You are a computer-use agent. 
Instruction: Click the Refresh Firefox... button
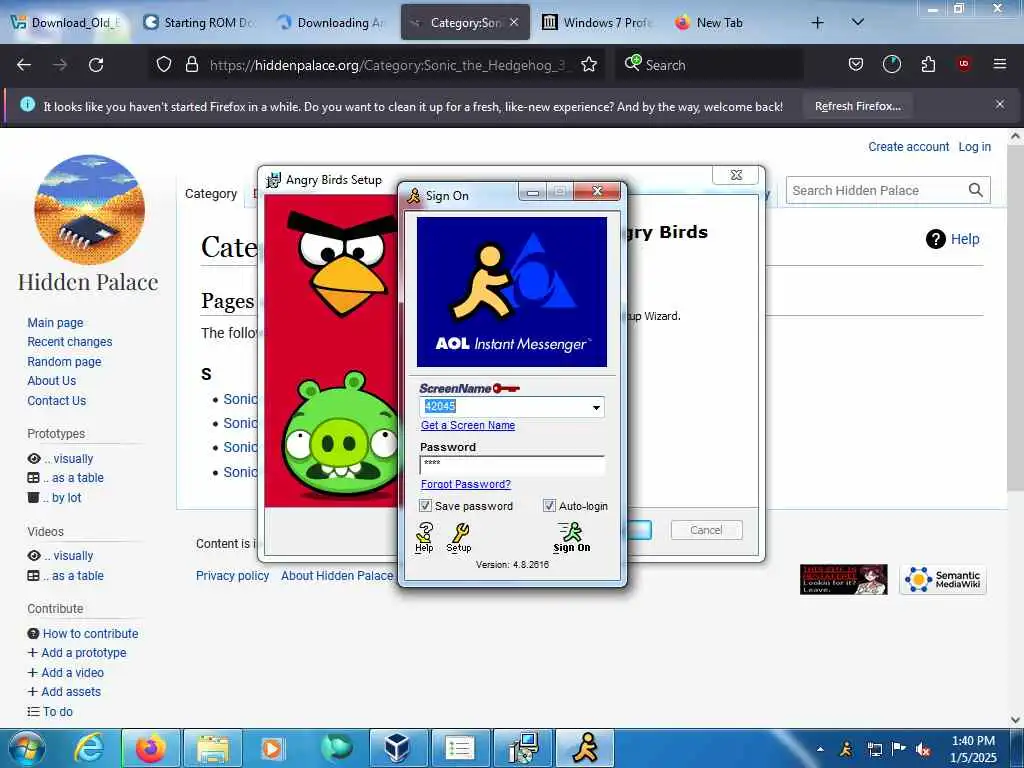point(857,106)
